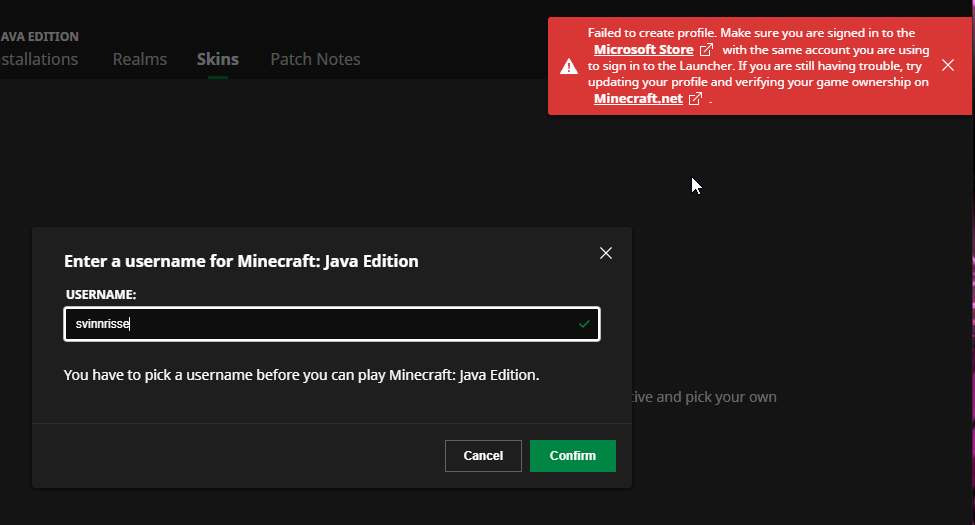Click the USERNAME field label
The width and height of the screenshot is (975, 525).
click(x=100, y=295)
